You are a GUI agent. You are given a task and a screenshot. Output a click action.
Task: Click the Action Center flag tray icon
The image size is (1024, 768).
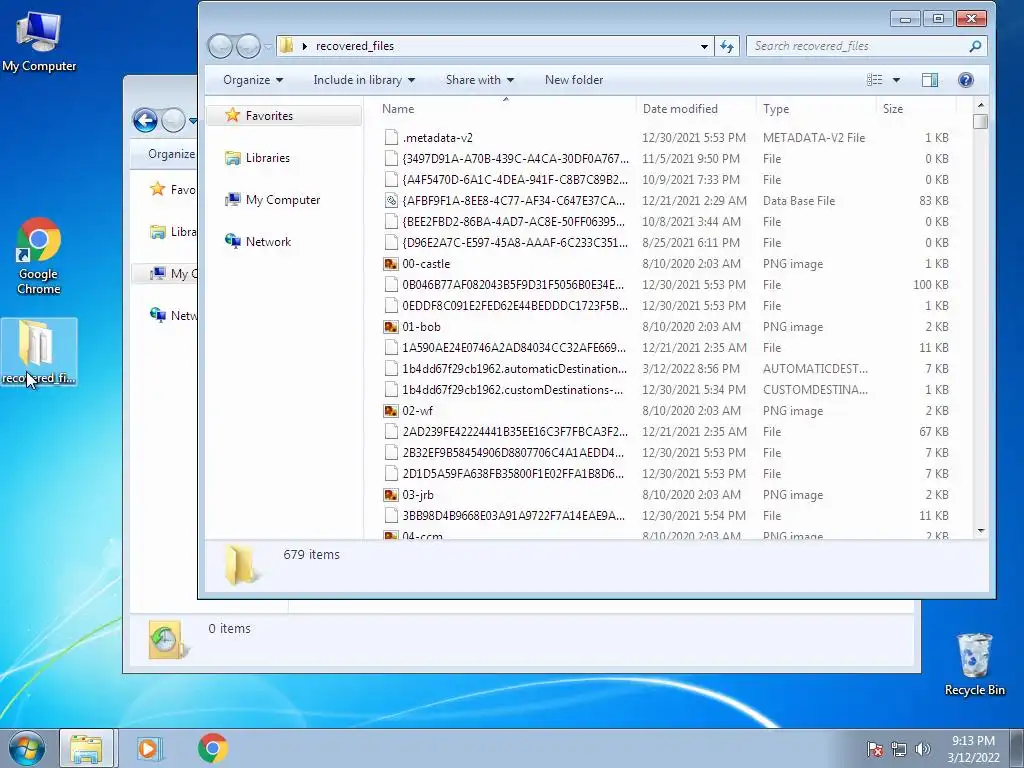click(x=874, y=749)
